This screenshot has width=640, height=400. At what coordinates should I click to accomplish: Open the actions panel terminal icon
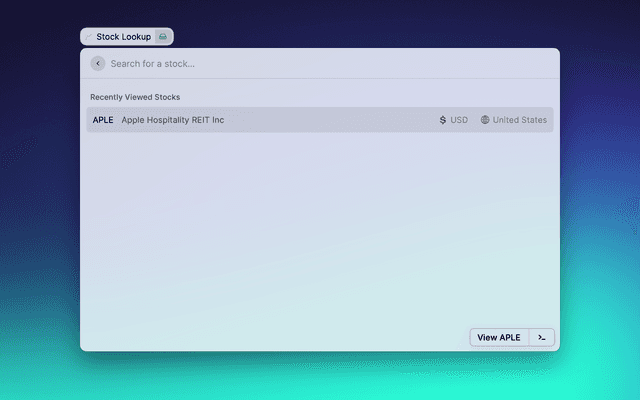(541, 337)
